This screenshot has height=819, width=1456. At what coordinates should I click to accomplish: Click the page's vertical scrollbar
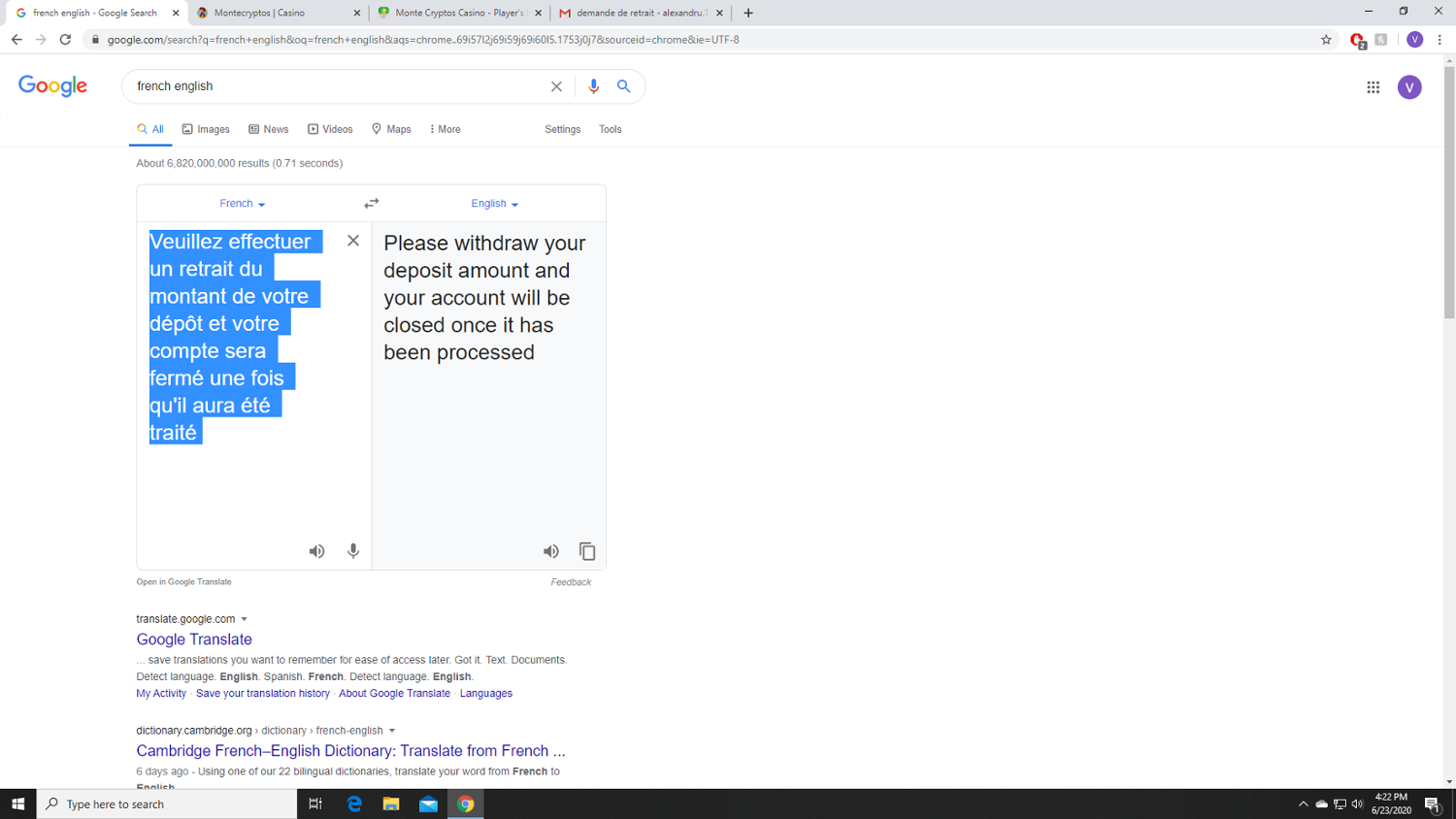pyautogui.click(x=1448, y=194)
